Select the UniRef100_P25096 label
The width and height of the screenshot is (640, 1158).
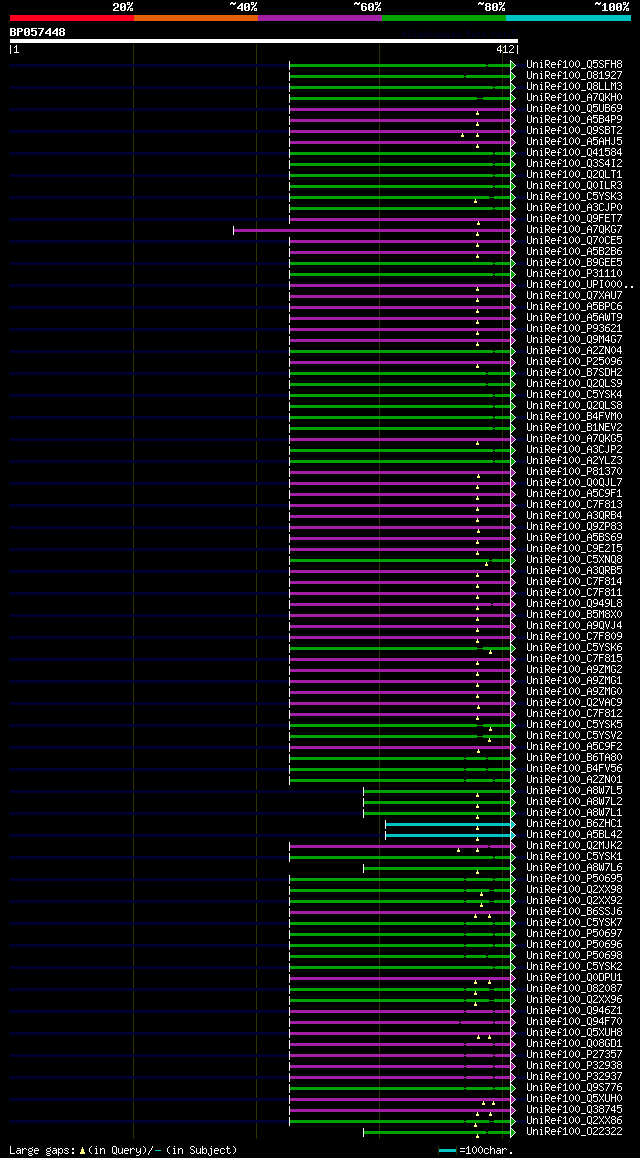[574, 362]
